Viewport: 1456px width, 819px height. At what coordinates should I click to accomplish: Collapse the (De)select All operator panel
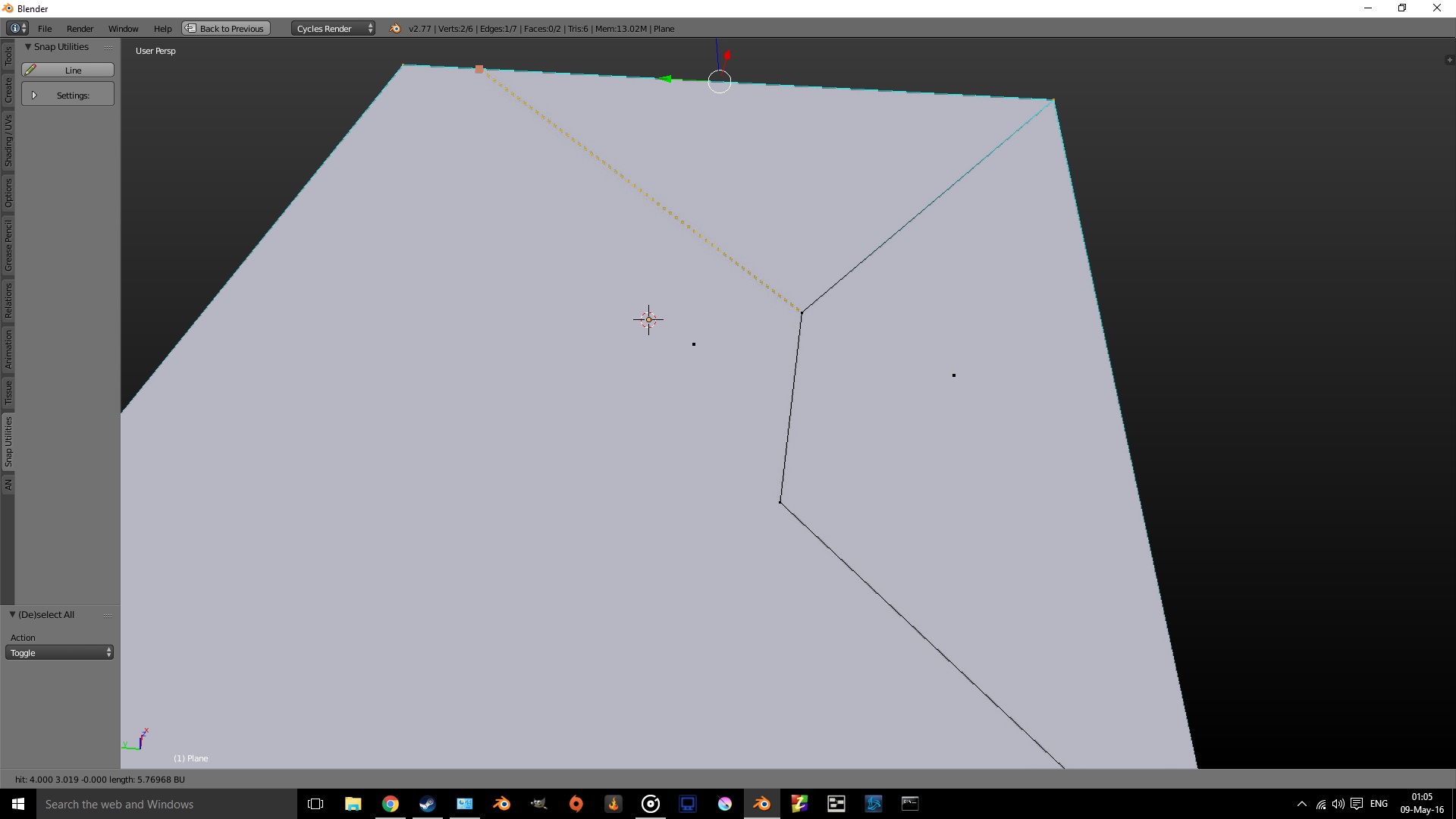click(x=12, y=614)
